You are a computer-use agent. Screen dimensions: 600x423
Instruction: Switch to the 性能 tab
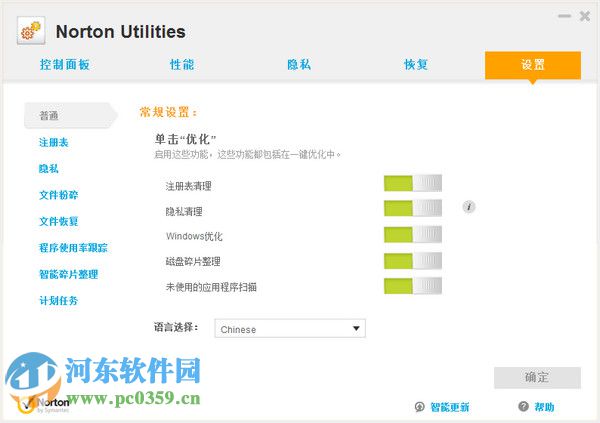[x=182, y=64]
